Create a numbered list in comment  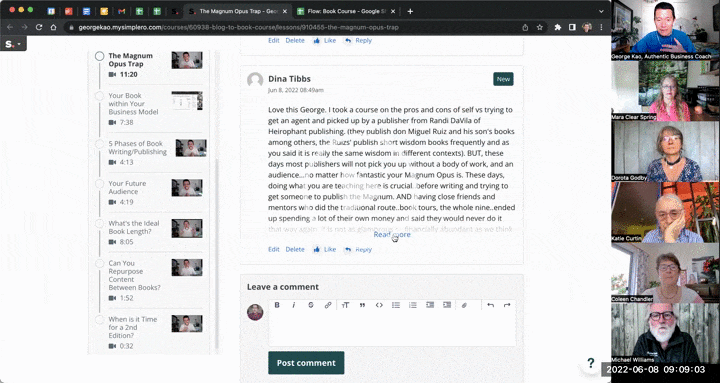413,305
